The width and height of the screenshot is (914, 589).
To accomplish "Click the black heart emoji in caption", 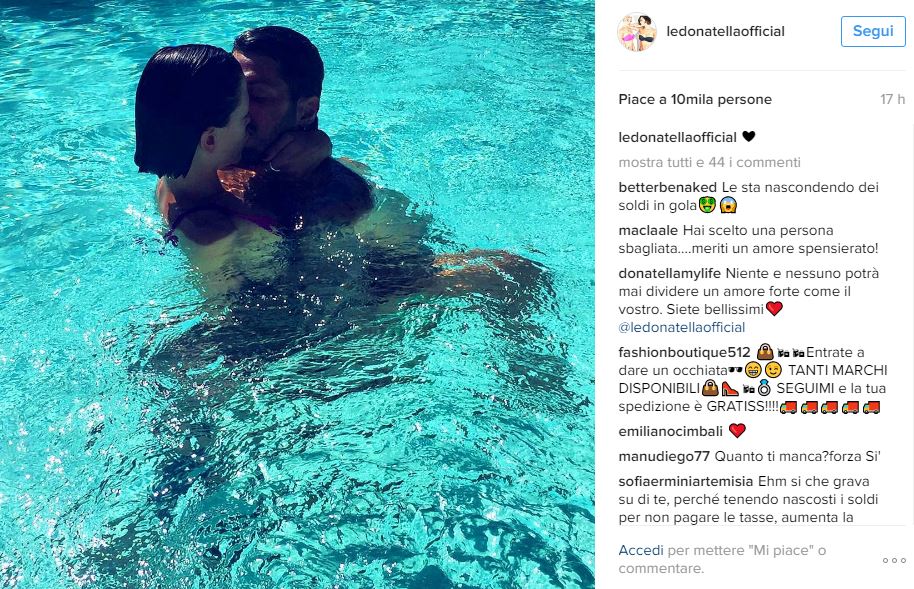I will pyautogui.click(x=748, y=136).
